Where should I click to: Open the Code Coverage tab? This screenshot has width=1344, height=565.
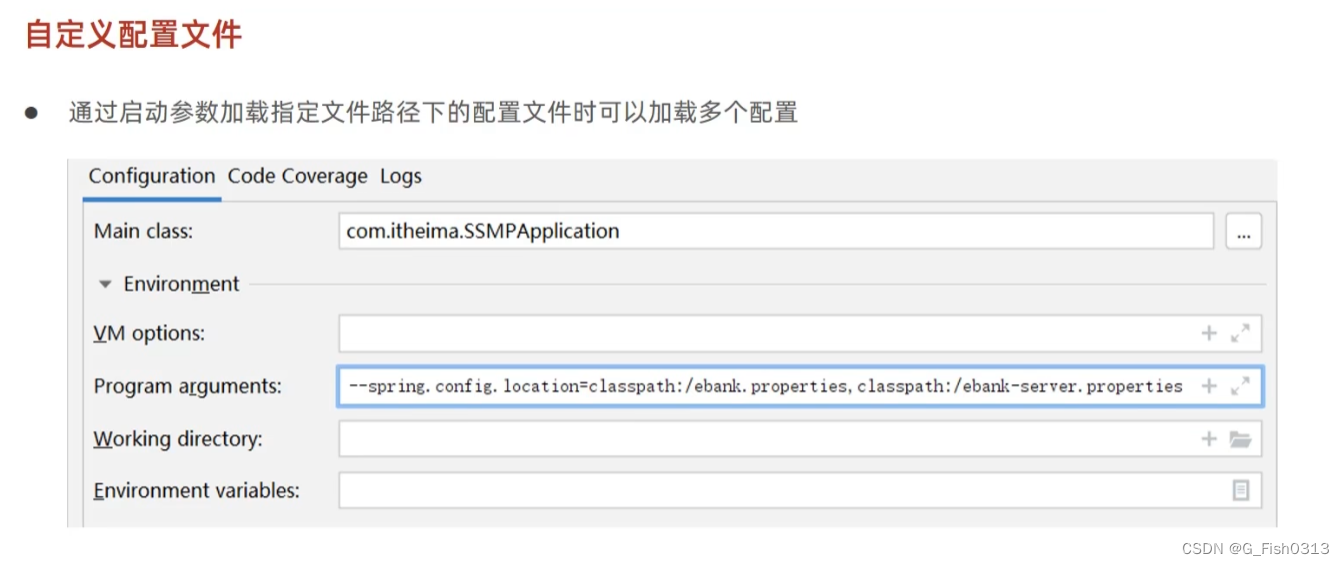click(x=298, y=176)
